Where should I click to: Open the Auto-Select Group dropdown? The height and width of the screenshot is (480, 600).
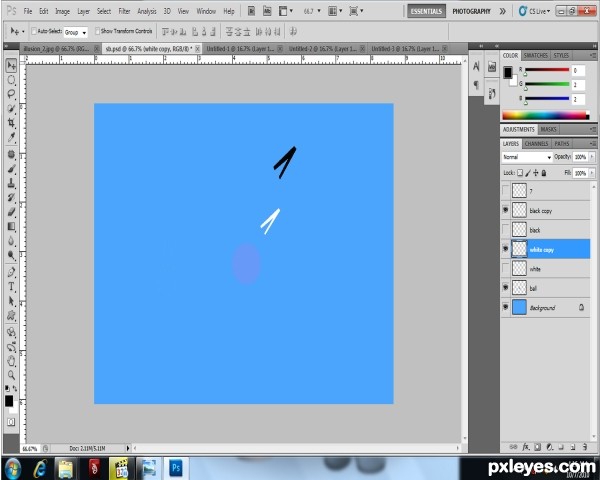pyautogui.click(x=75, y=32)
